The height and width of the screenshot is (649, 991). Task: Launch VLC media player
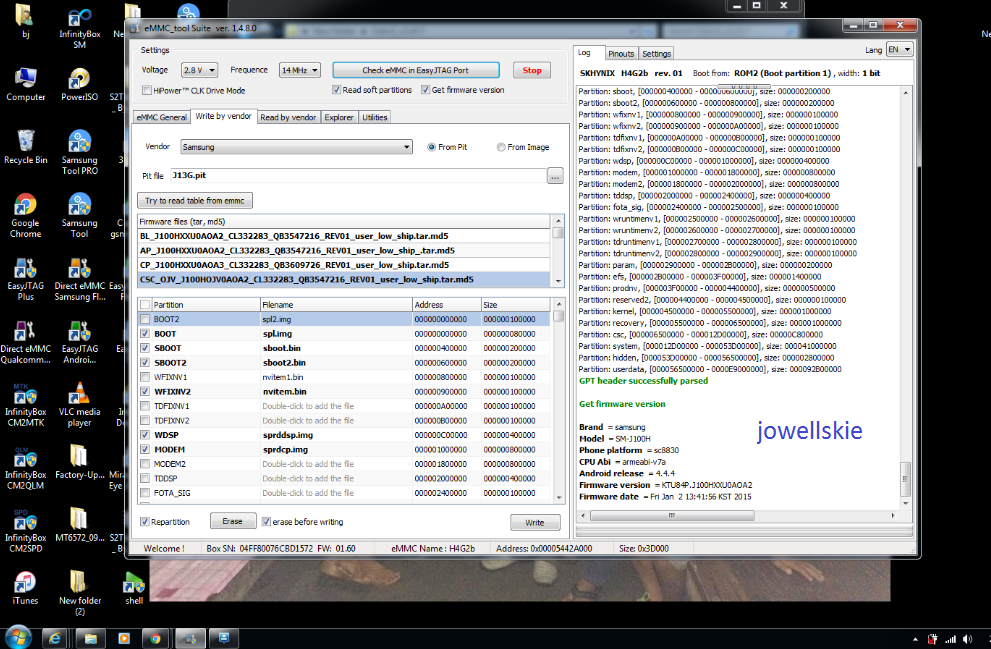(80, 404)
